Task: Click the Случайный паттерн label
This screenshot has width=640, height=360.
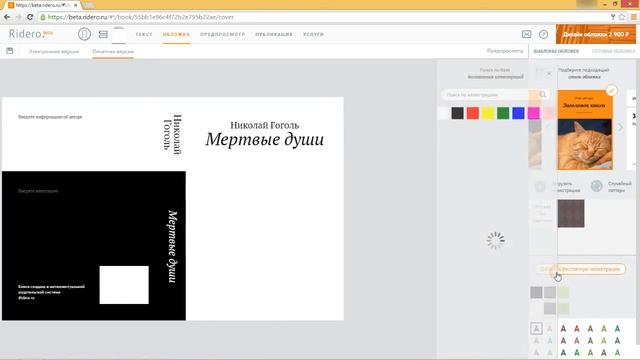Action: click(x=620, y=187)
